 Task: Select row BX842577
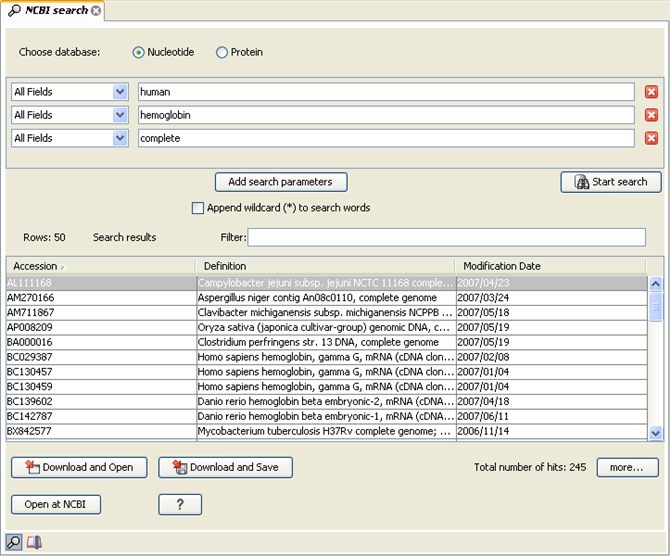pyautogui.click(x=327, y=431)
